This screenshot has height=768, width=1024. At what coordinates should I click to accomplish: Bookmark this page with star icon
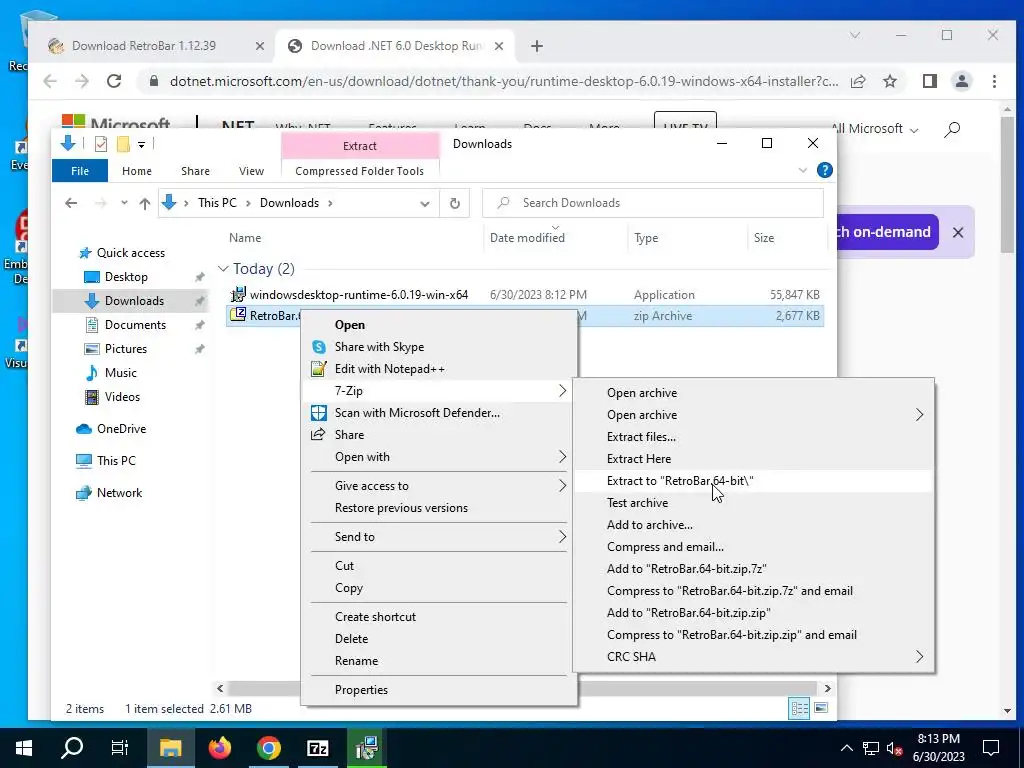point(889,81)
